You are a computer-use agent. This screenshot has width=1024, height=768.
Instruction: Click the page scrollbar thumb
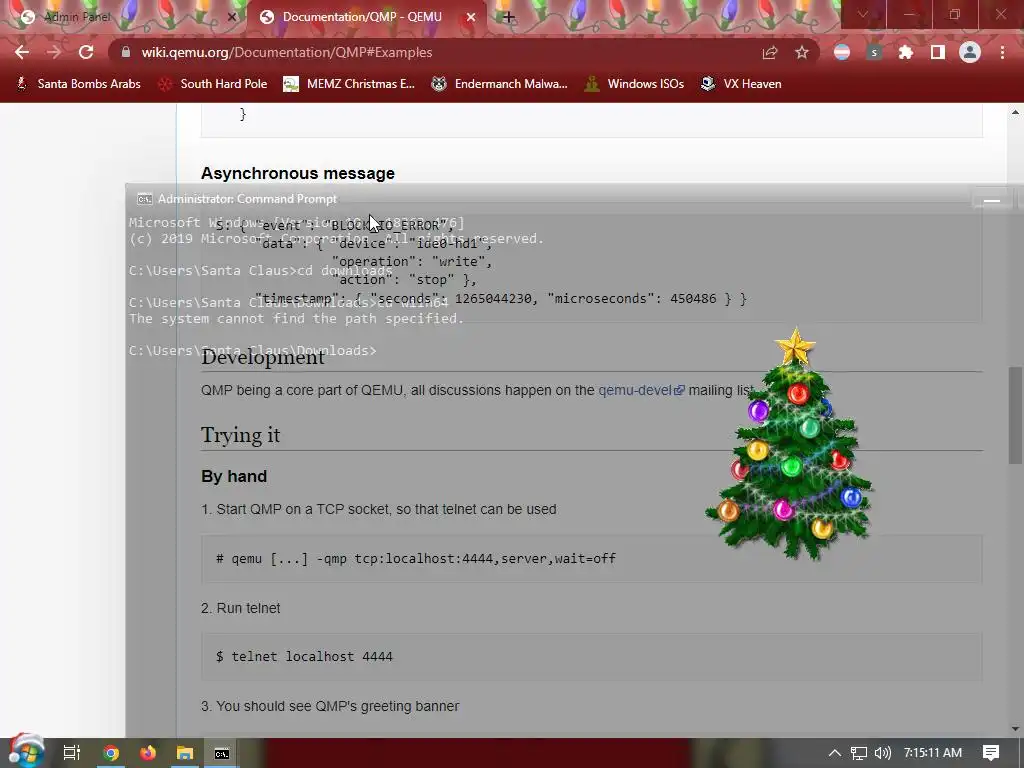1015,415
